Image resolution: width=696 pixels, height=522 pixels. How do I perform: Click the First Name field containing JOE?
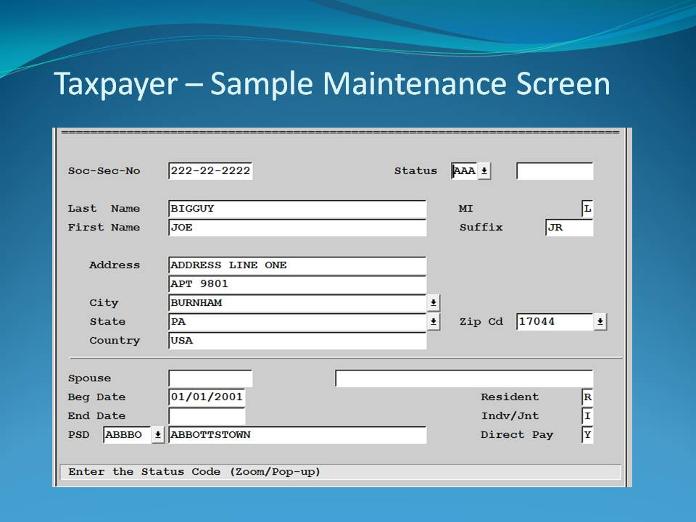(x=297, y=228)
